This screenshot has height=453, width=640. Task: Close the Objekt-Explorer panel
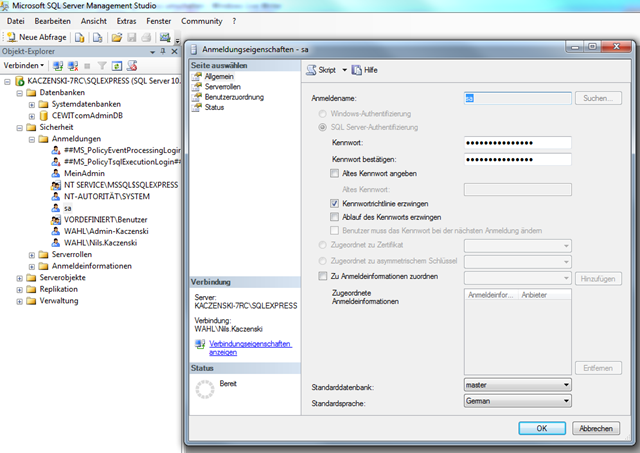174,51
